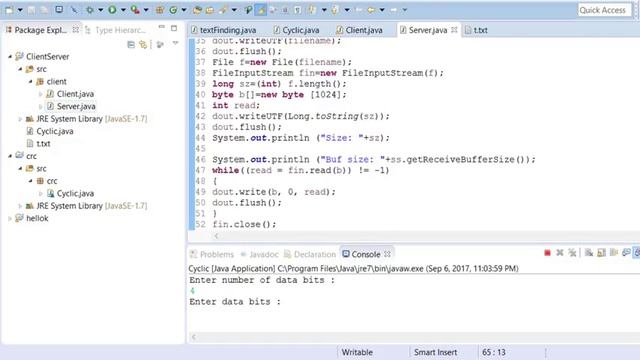
Task: Expand the hellok project node
Action: pos(10,218)
